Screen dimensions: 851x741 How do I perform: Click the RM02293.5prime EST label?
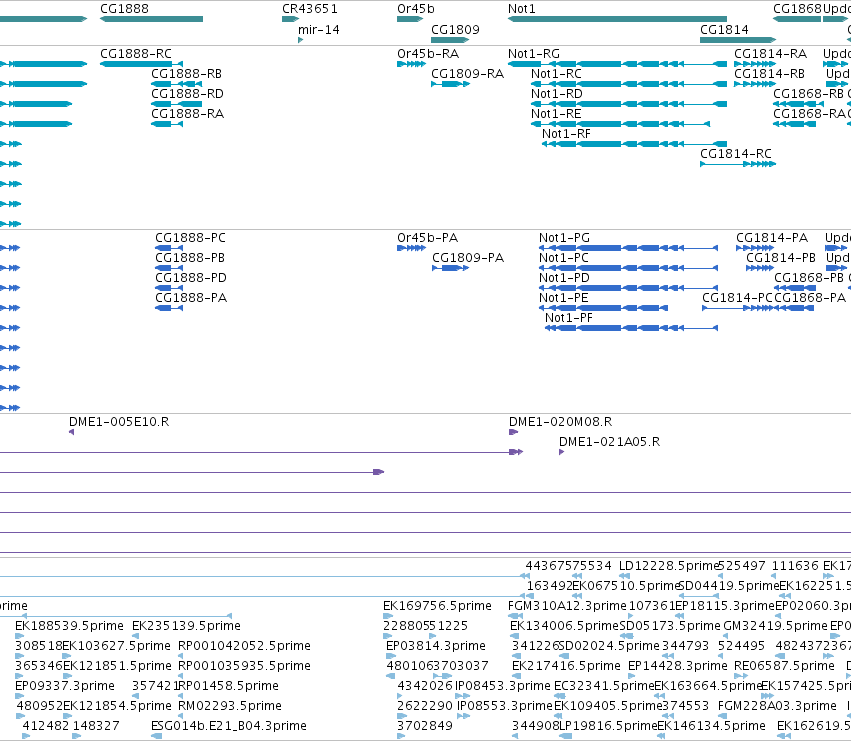(230, 706)
